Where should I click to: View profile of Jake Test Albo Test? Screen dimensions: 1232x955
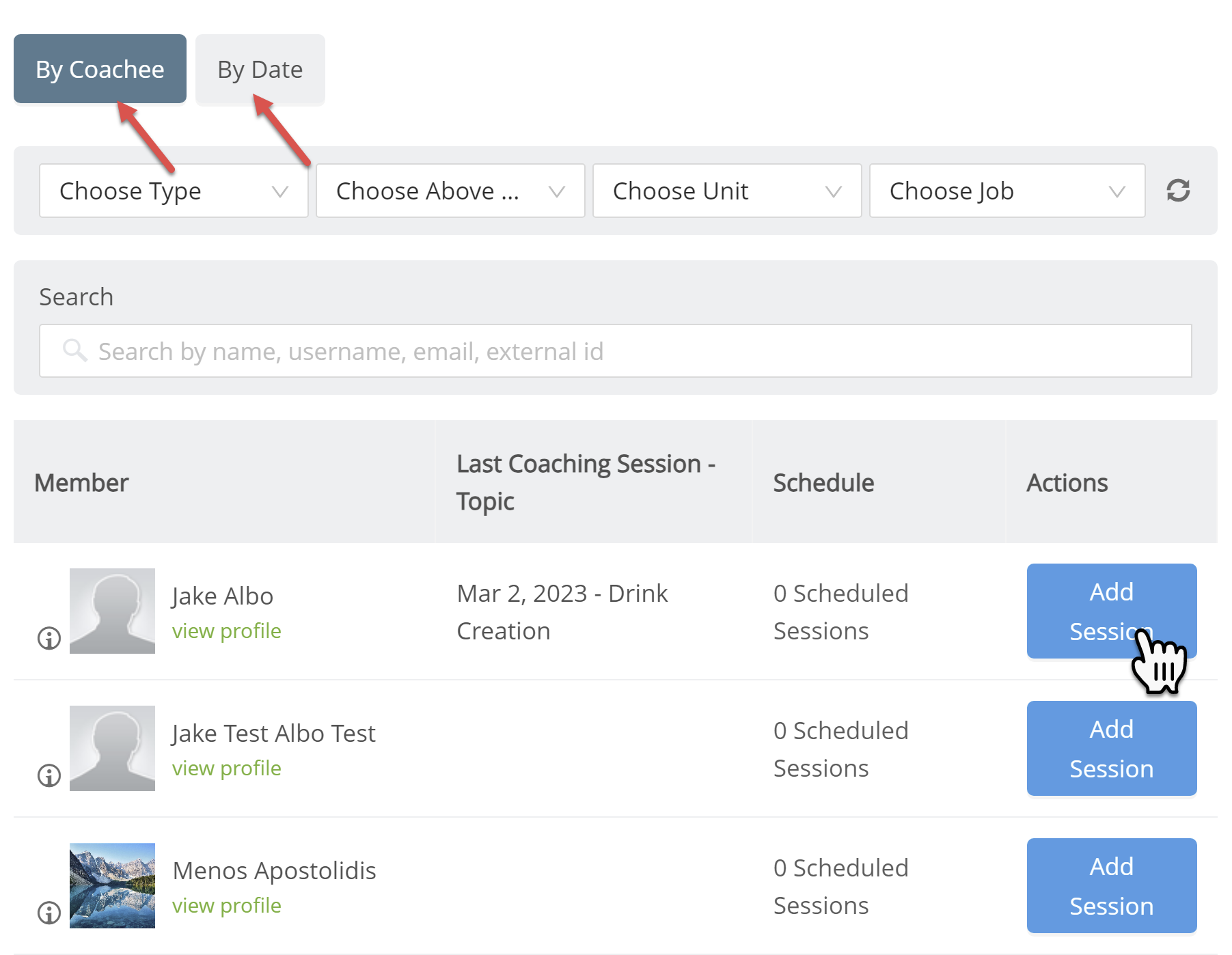226,768
